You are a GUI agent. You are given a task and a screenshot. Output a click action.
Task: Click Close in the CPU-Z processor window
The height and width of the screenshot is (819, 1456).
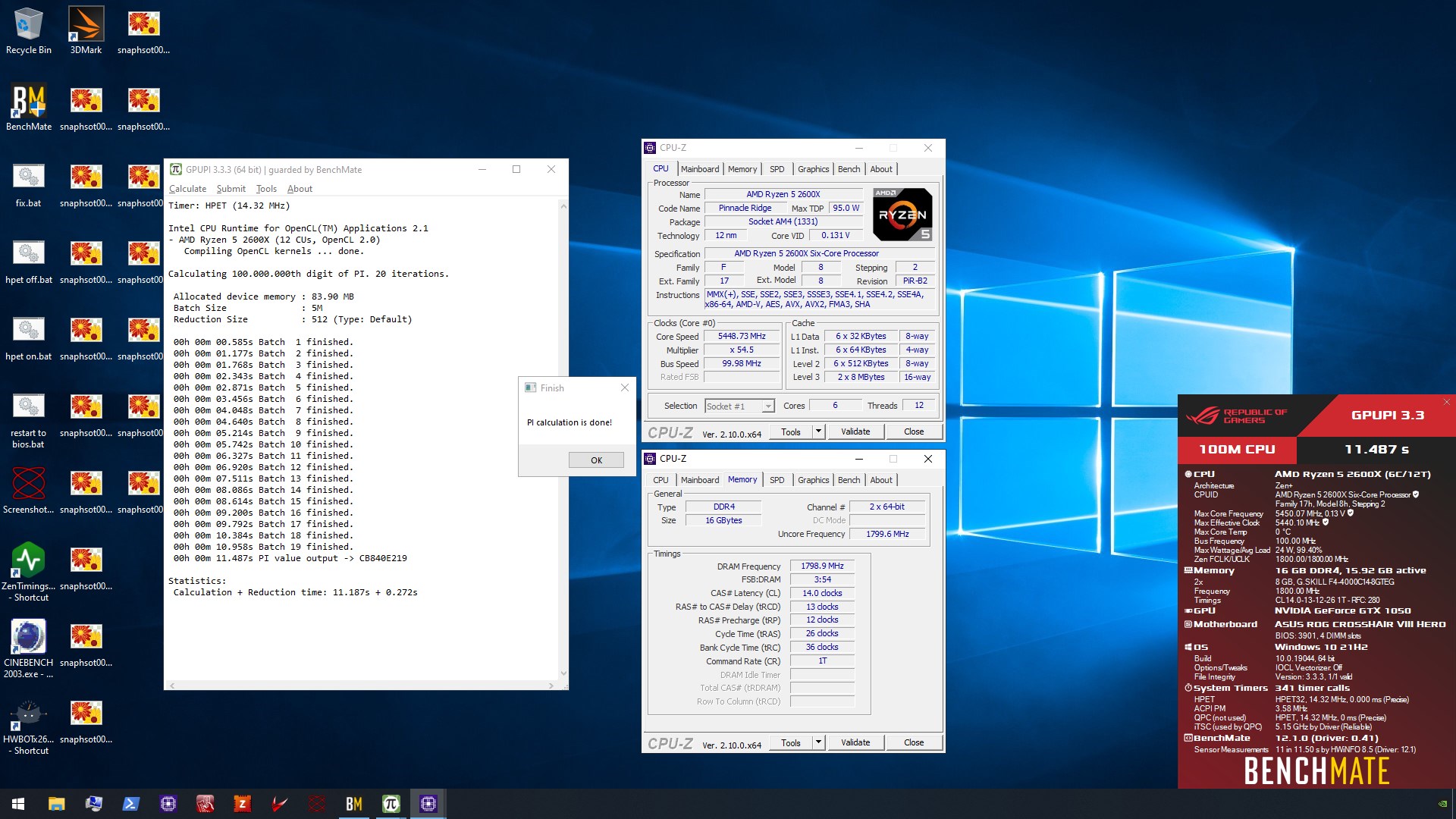(x=914, y=431)
